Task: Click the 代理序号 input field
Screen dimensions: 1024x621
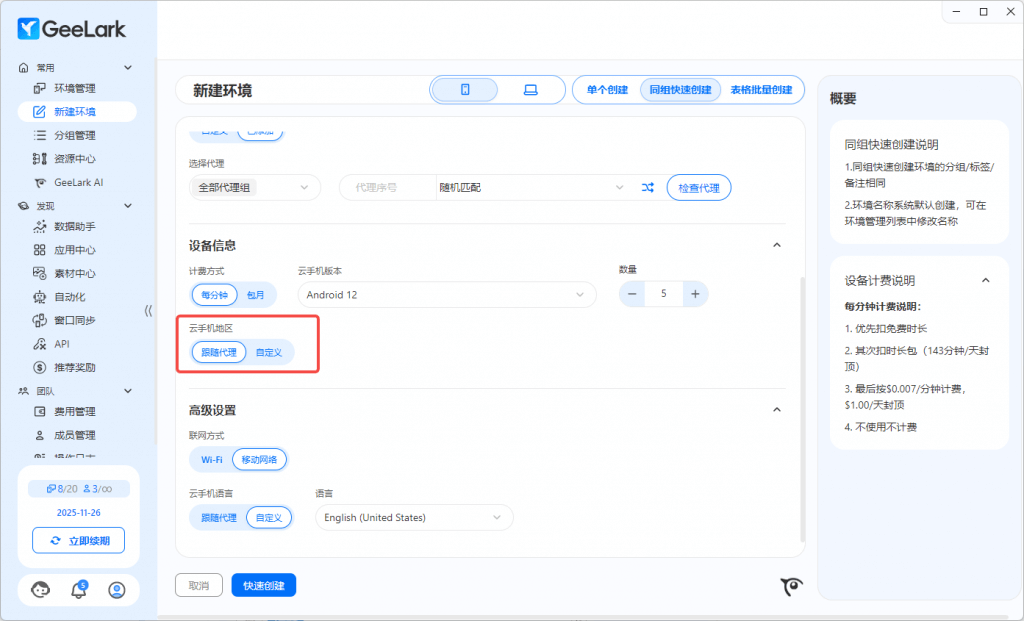Action: pyautogui.click(x=386, y=187)
